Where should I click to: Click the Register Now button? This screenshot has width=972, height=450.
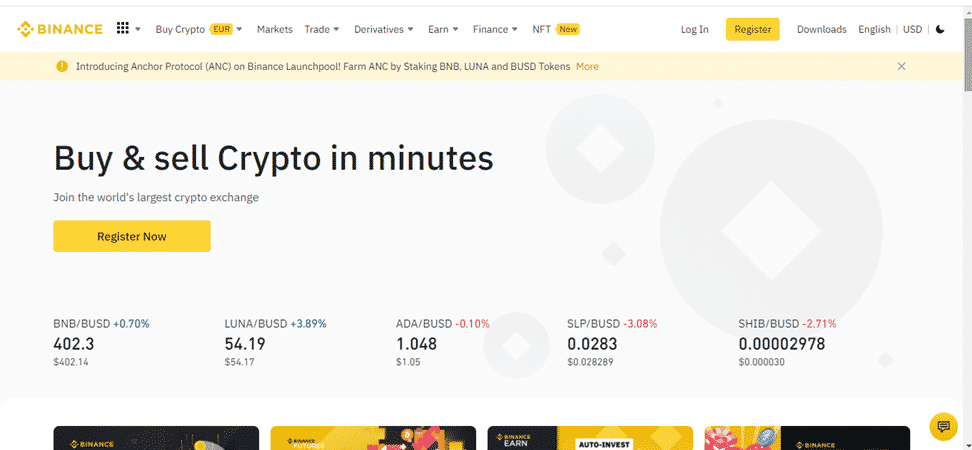[x=132, y=236]
